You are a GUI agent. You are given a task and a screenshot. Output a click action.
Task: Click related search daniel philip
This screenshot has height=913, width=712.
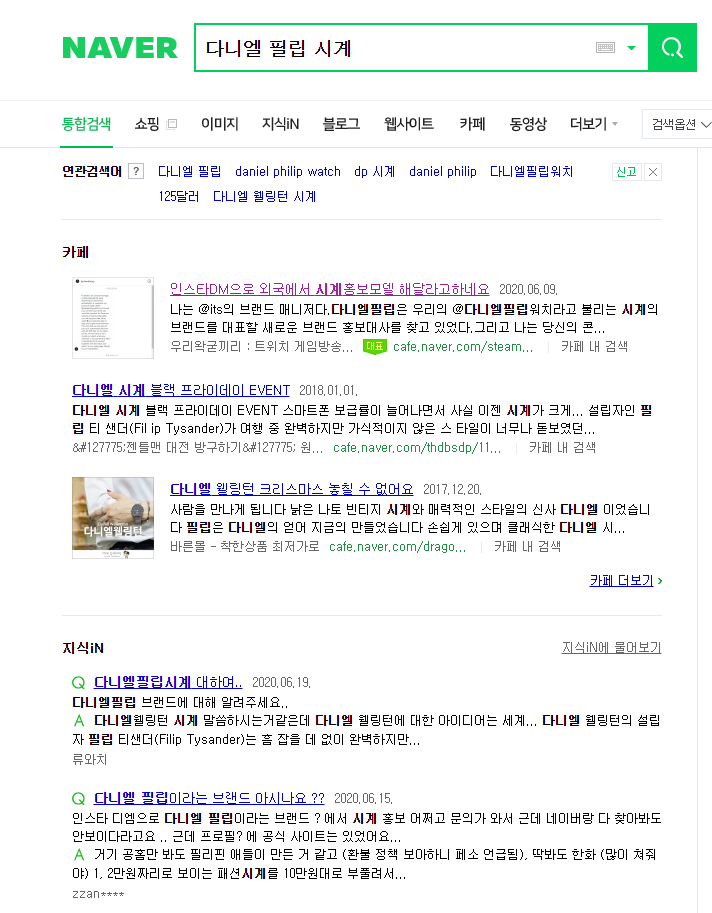pos(442,171)
